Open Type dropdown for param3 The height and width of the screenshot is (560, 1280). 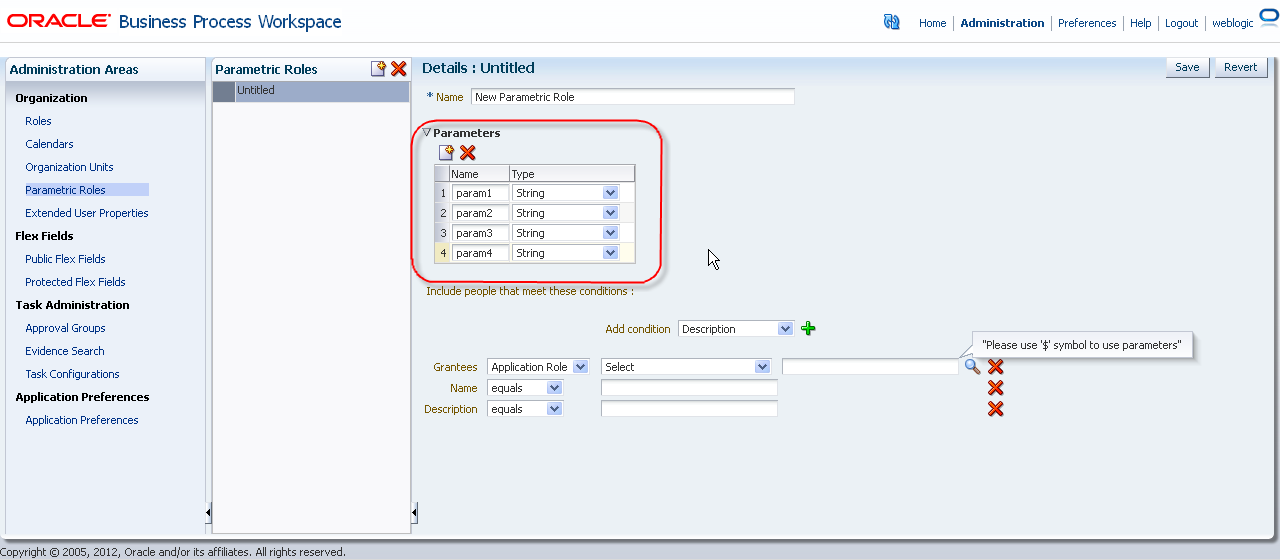(x=611, y=233)
